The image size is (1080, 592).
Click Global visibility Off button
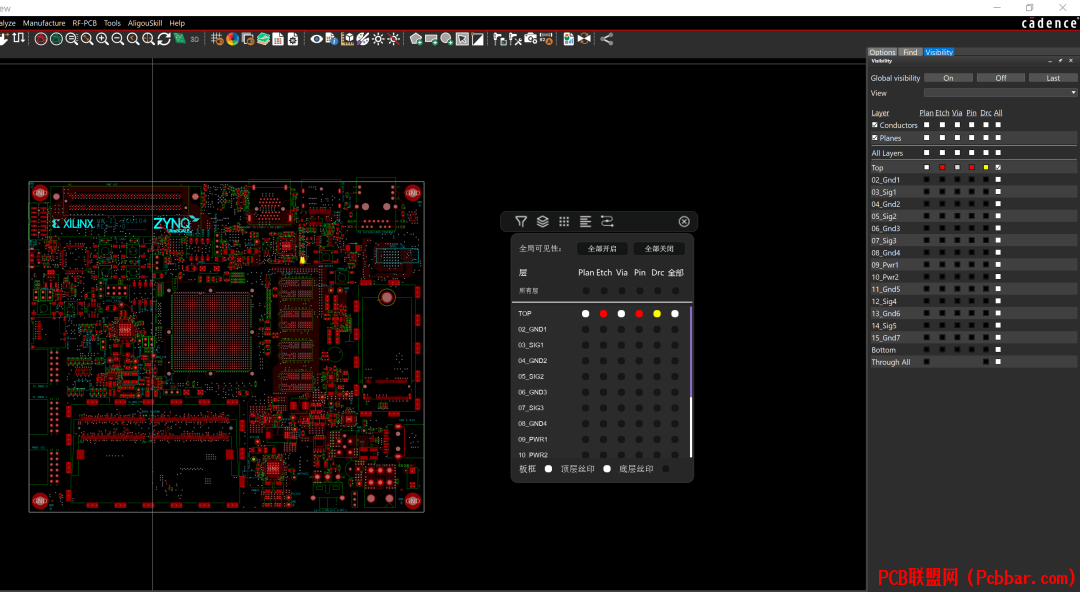1001,78
